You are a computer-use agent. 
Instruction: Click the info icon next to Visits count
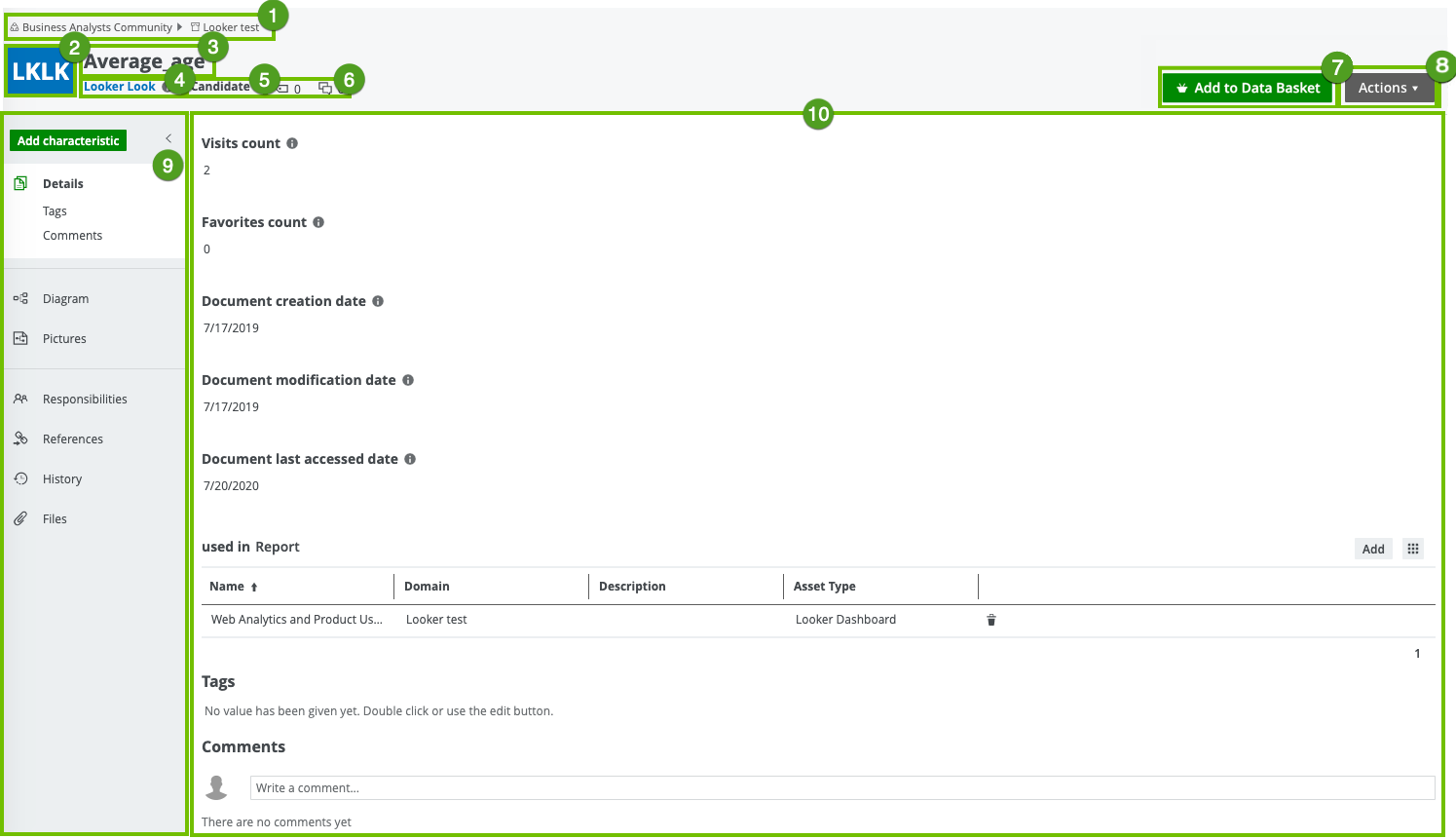[292, 143]
